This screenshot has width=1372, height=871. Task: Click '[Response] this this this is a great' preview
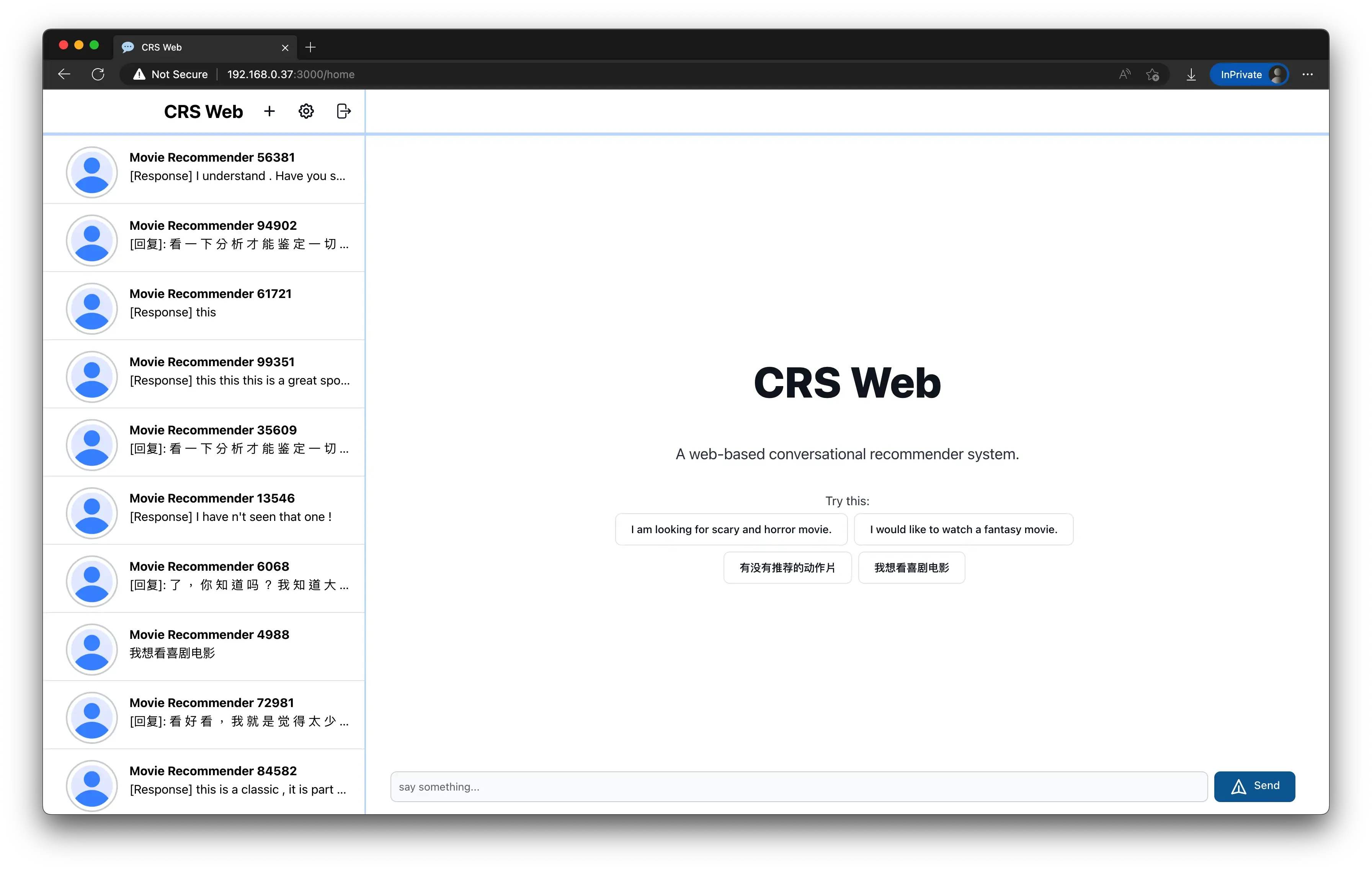click(x=239, y=380)
